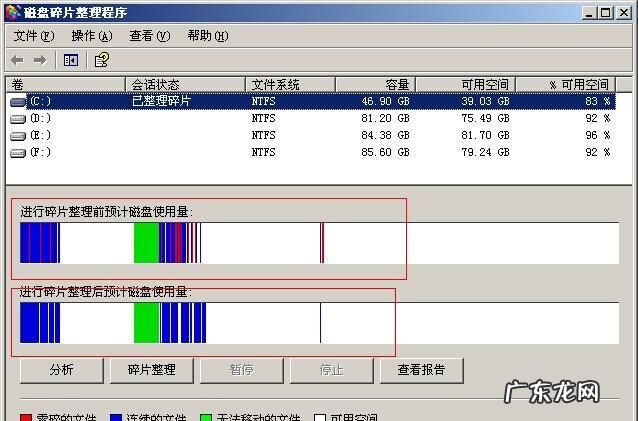
Task: Select the C: drive icon
Action: pos(18,102)
